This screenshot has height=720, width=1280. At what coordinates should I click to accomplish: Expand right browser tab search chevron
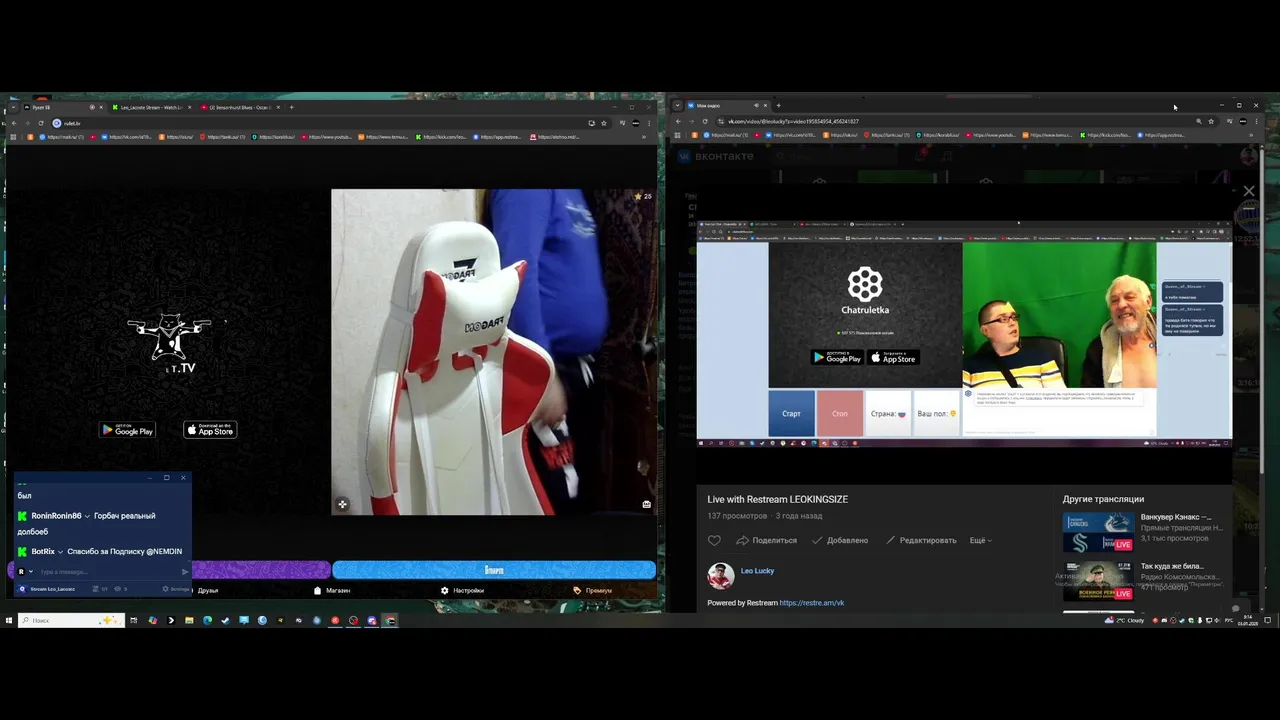point(677,105)
